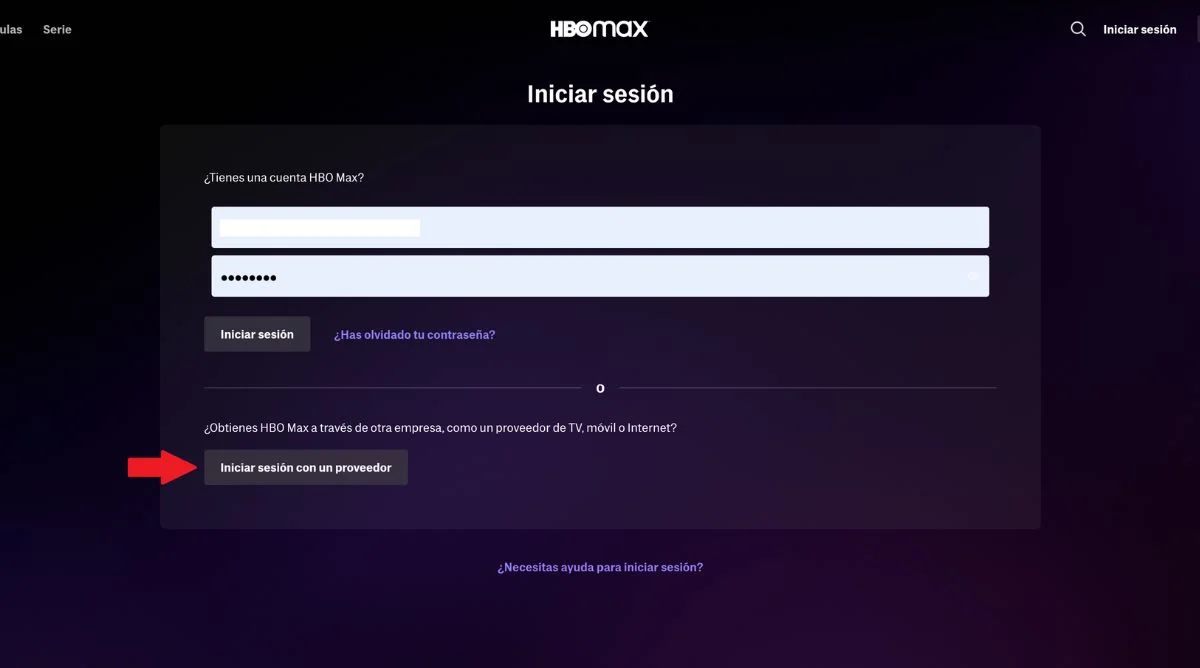Open ¿Has olvidado tu contraseña? link
Image resolution: width=1200 pixels, height=668 pixels.
pyautogui.click(x=415, y=334)
